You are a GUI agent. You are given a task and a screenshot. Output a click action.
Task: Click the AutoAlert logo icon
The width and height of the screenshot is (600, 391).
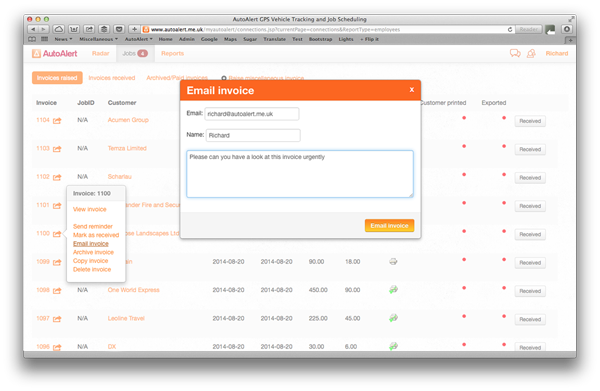[x=36, y=54]
